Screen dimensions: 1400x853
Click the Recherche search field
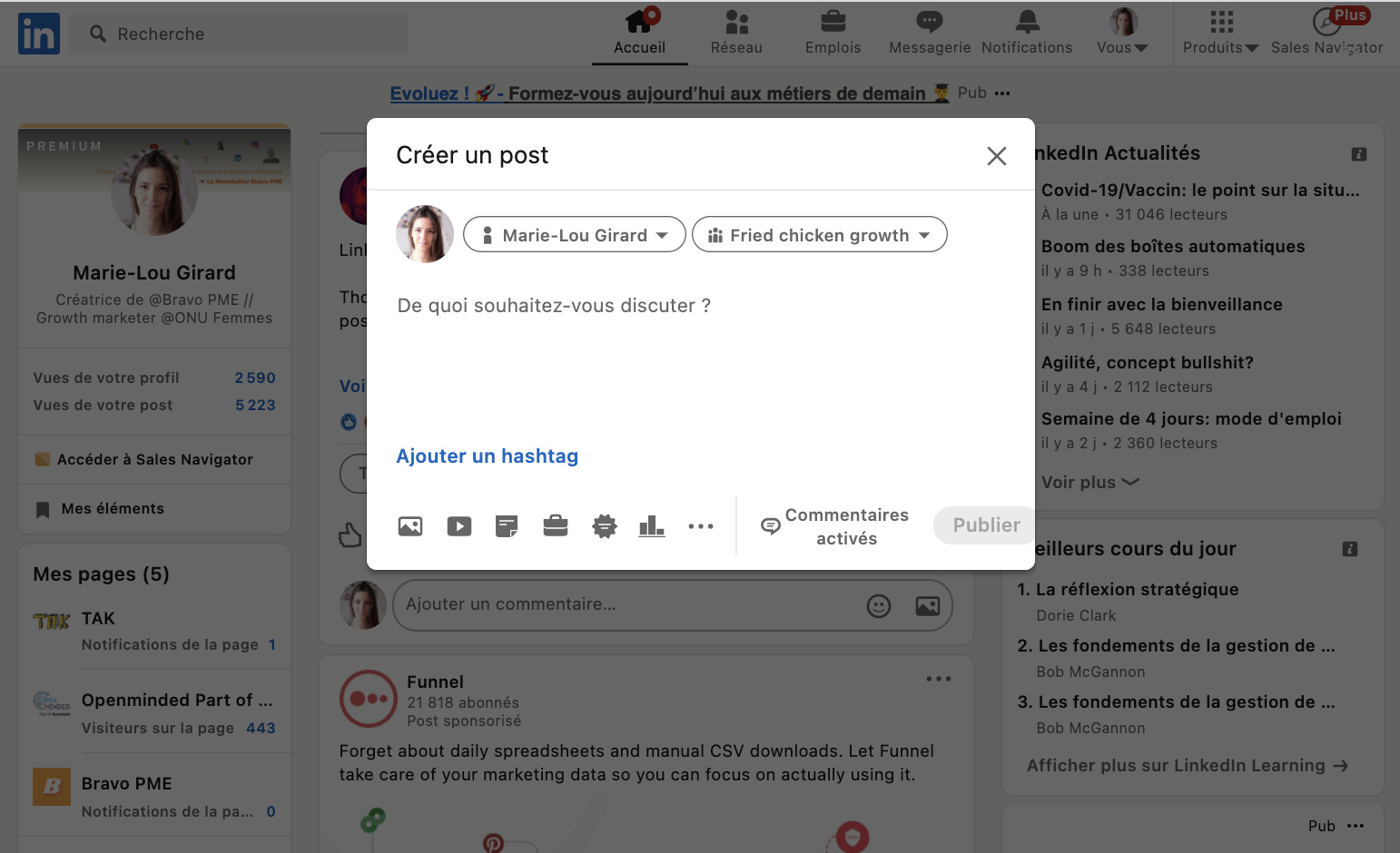pos(239,34)
